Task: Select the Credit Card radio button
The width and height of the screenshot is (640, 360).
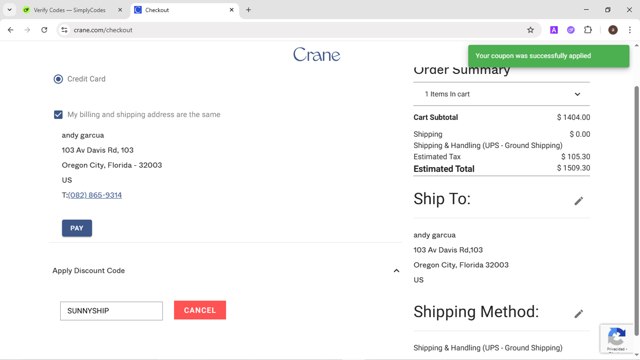Action: click(x=58, y=79)
